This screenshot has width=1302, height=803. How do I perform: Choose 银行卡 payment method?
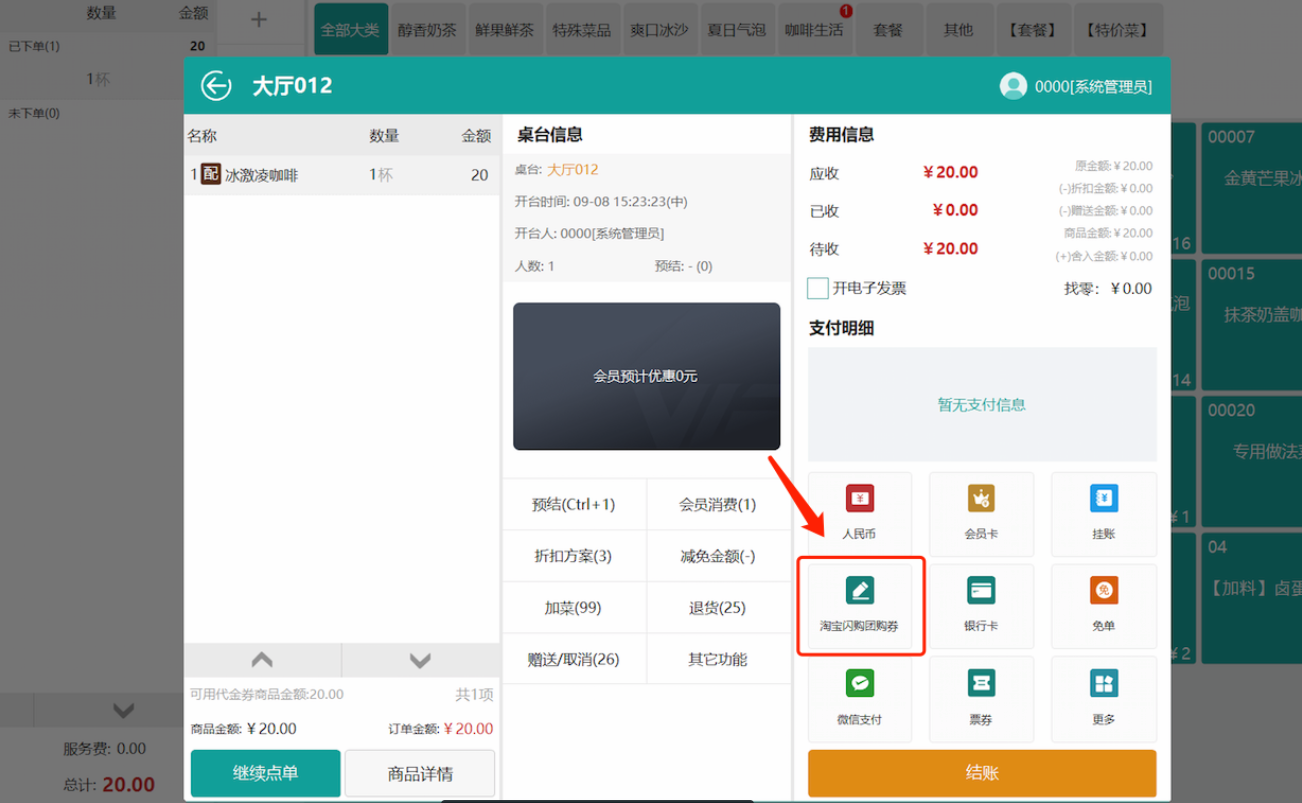coord(981,606)
